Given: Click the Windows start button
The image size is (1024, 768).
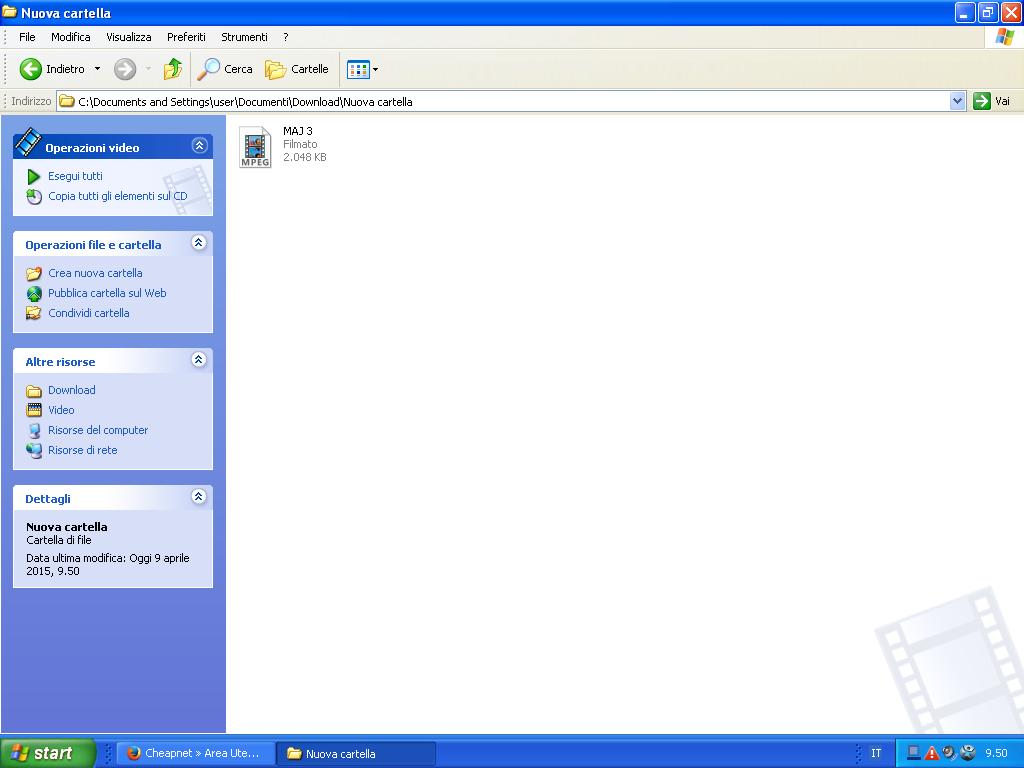Looking at the screenshot, I should [x=47, y=753].
